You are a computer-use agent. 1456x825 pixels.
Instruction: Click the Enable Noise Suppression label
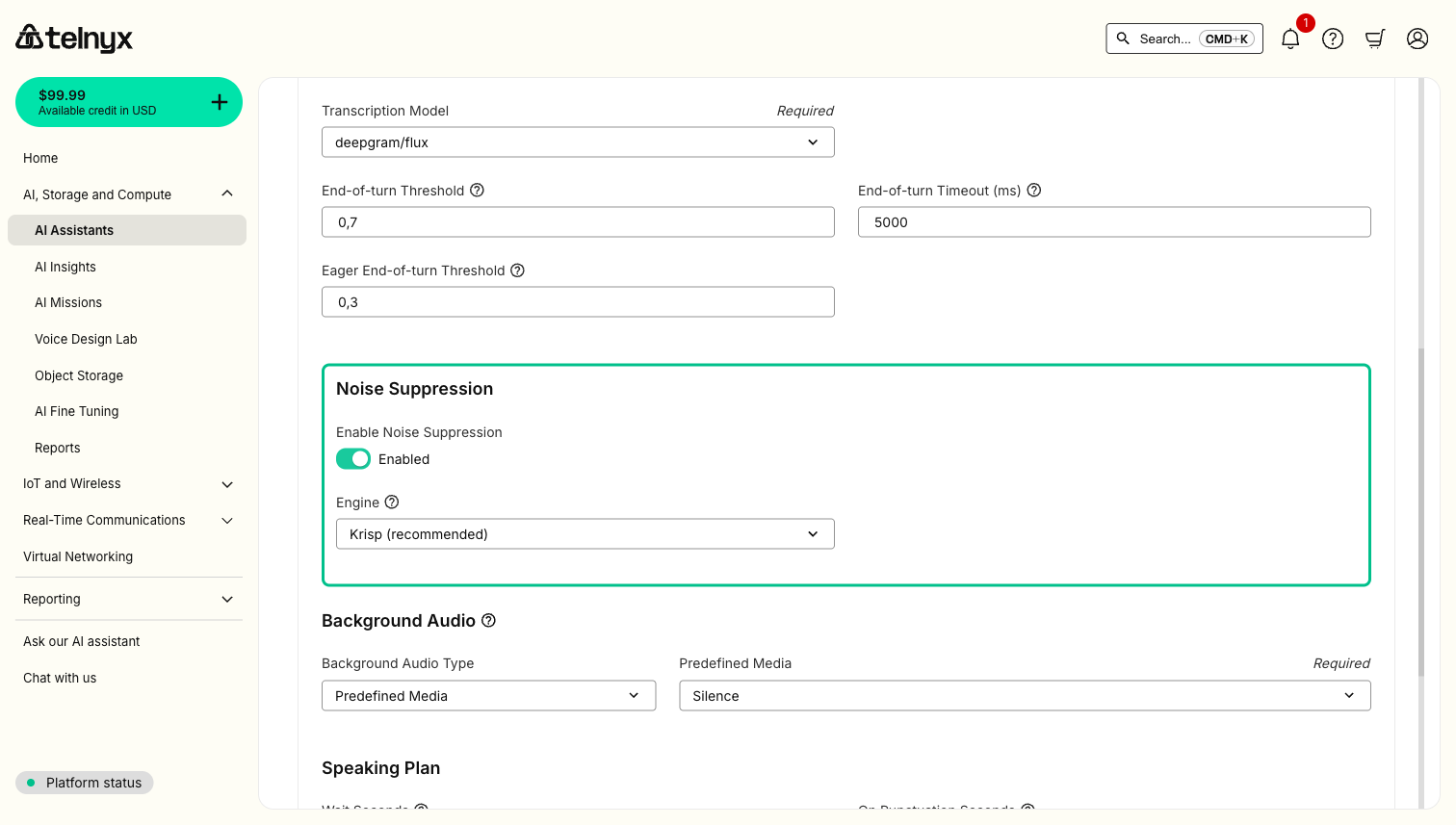419,432
